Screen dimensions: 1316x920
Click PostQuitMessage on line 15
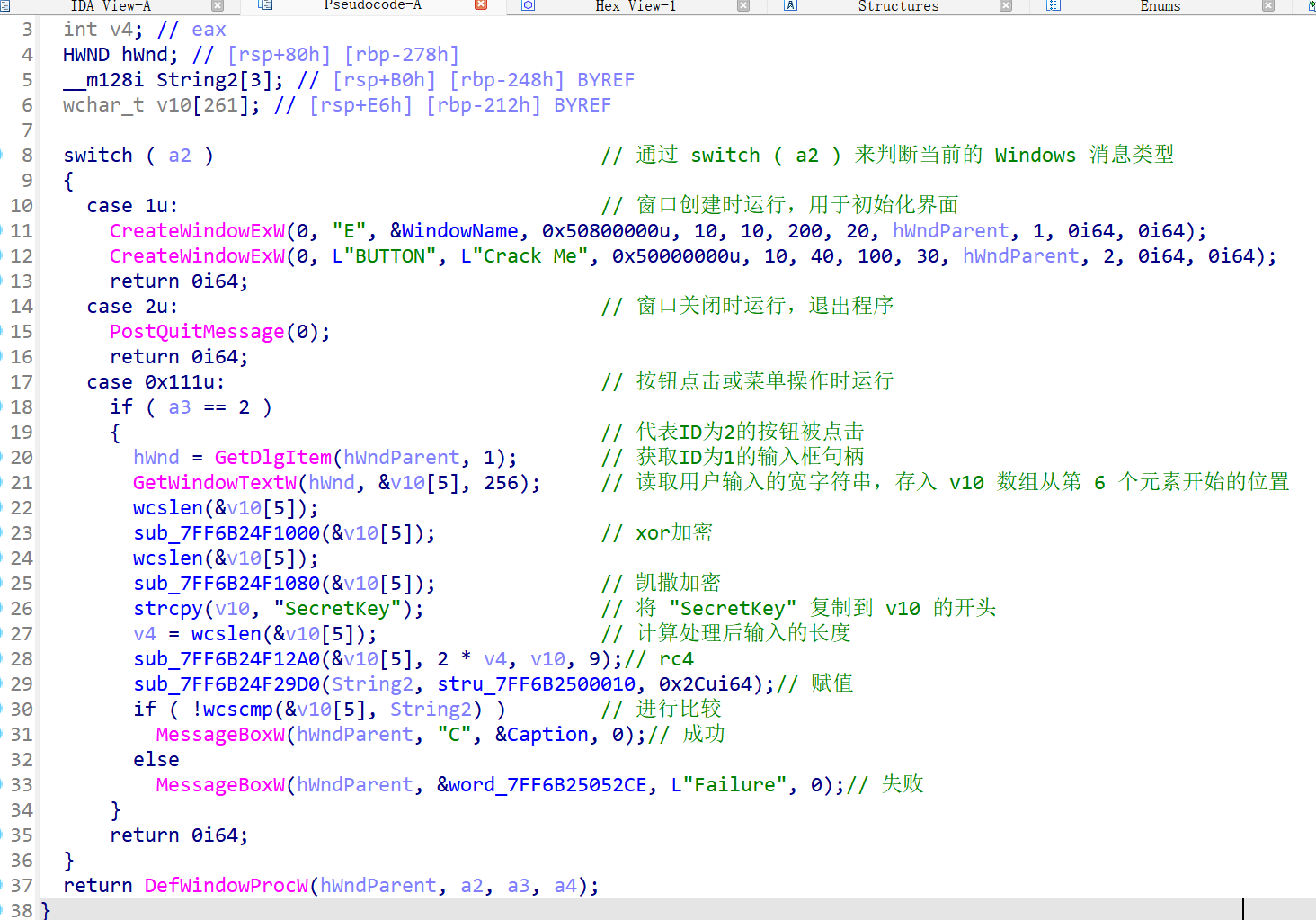tap(196, 331)
